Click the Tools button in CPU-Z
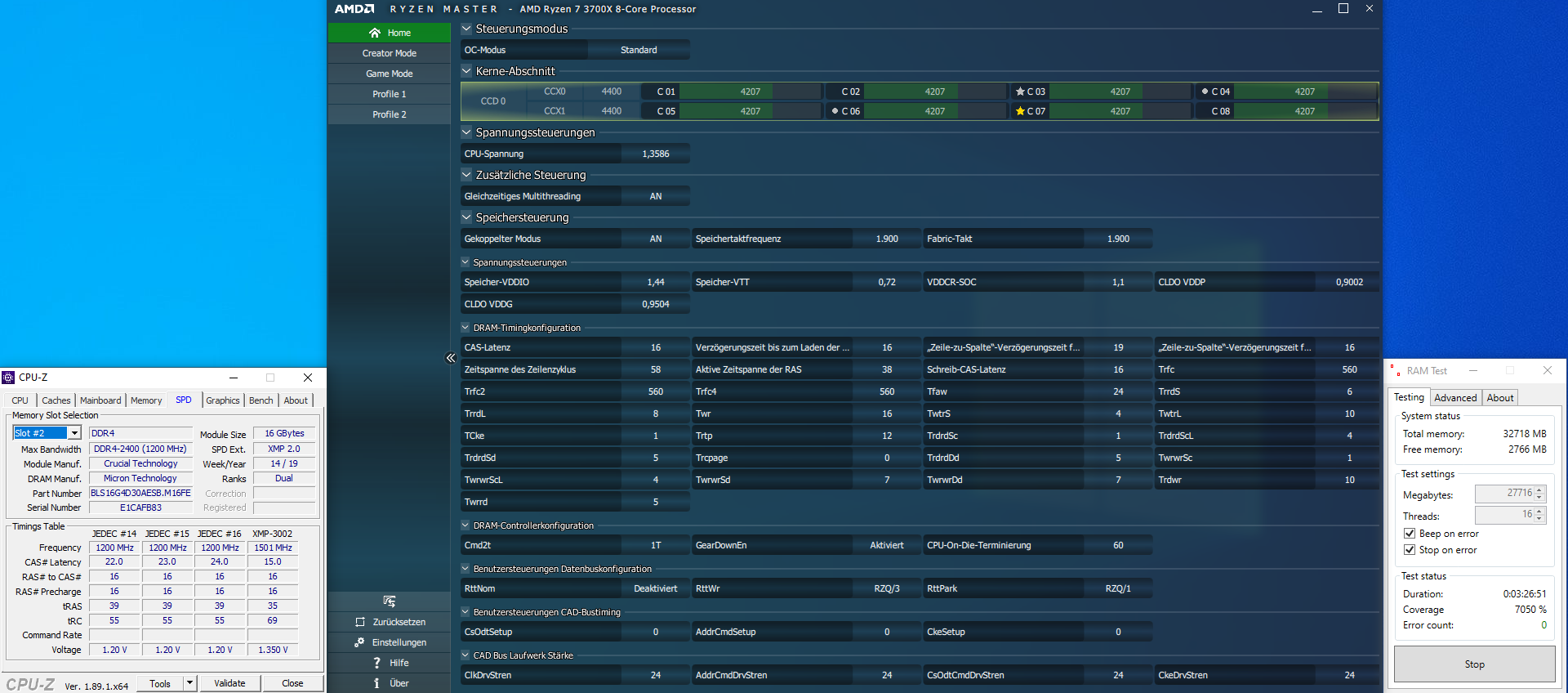This screenshot has width=1568, height=693. tap(160, 683)
